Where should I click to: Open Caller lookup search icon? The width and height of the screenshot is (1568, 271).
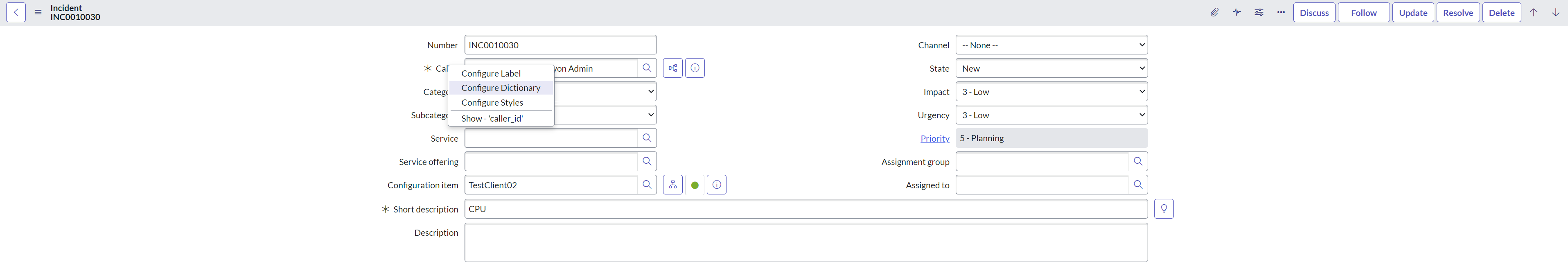point(647,68)
